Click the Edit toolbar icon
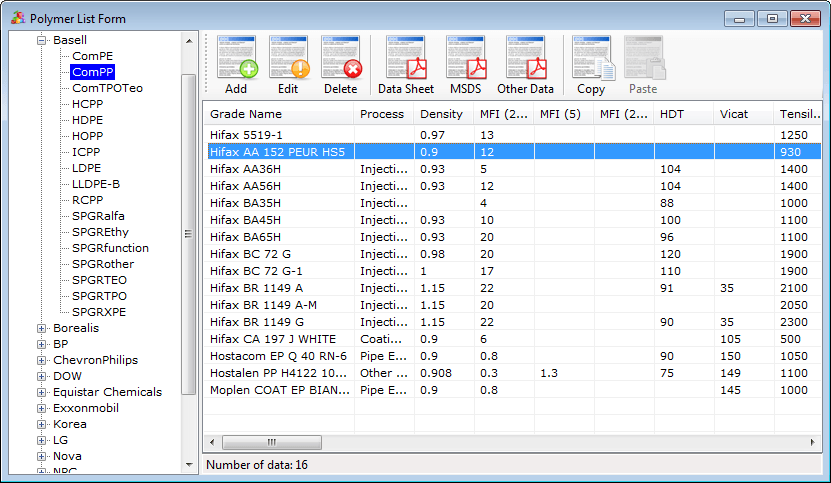831x483 pixels. (289, 57)
